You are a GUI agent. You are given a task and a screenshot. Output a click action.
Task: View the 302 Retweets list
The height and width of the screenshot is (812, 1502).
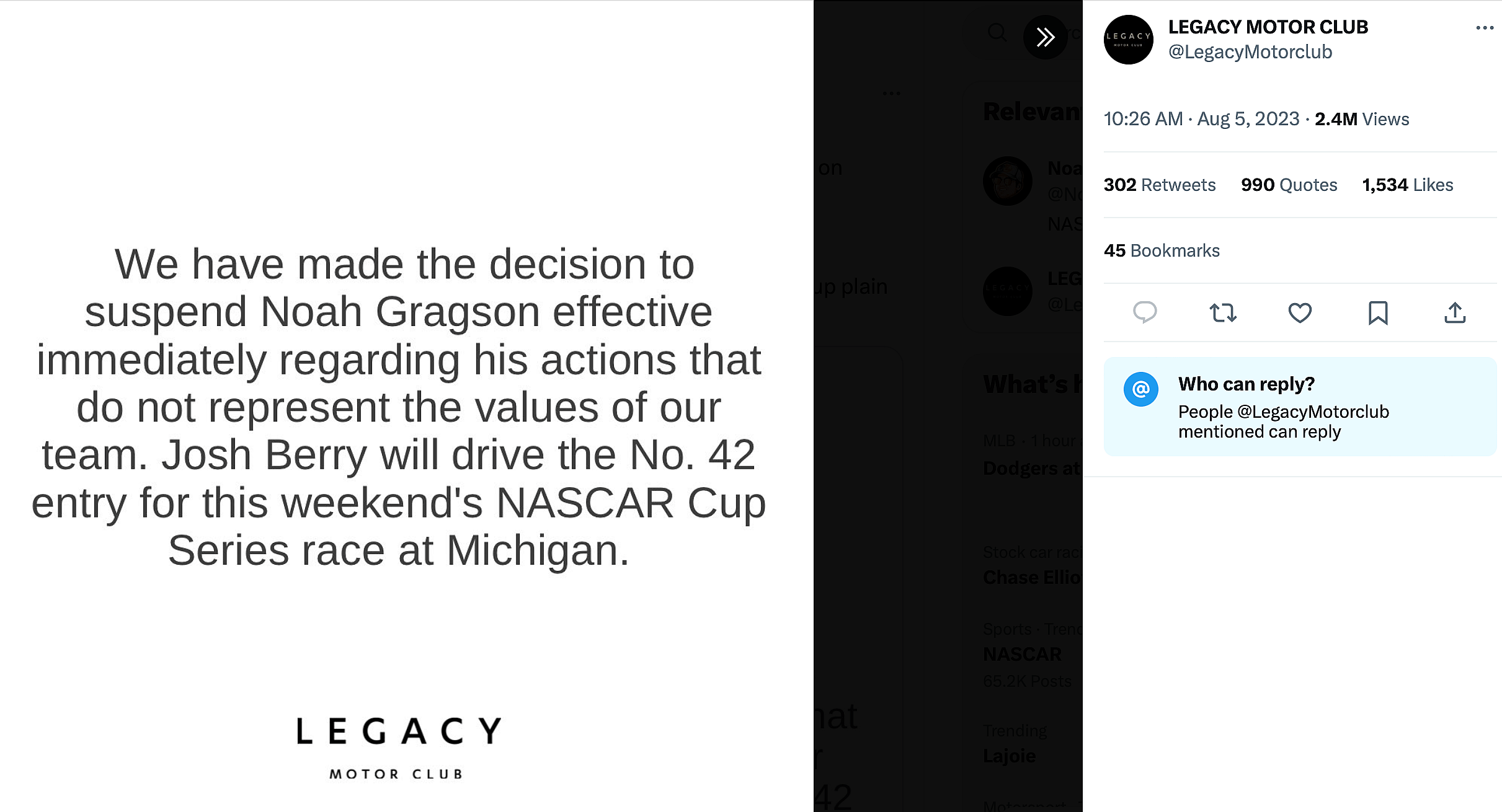[1159, 185]
